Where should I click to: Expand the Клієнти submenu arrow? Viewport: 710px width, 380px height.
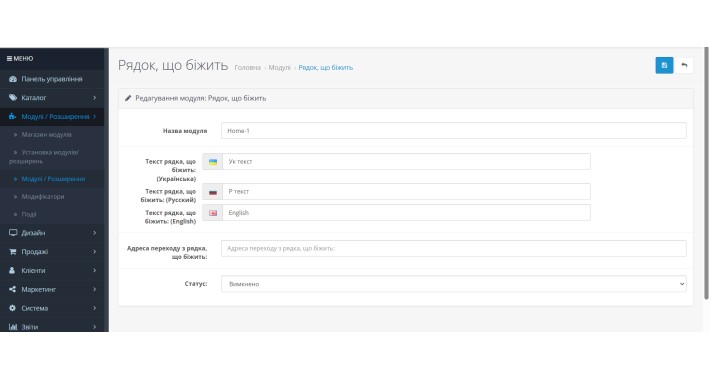95,270
